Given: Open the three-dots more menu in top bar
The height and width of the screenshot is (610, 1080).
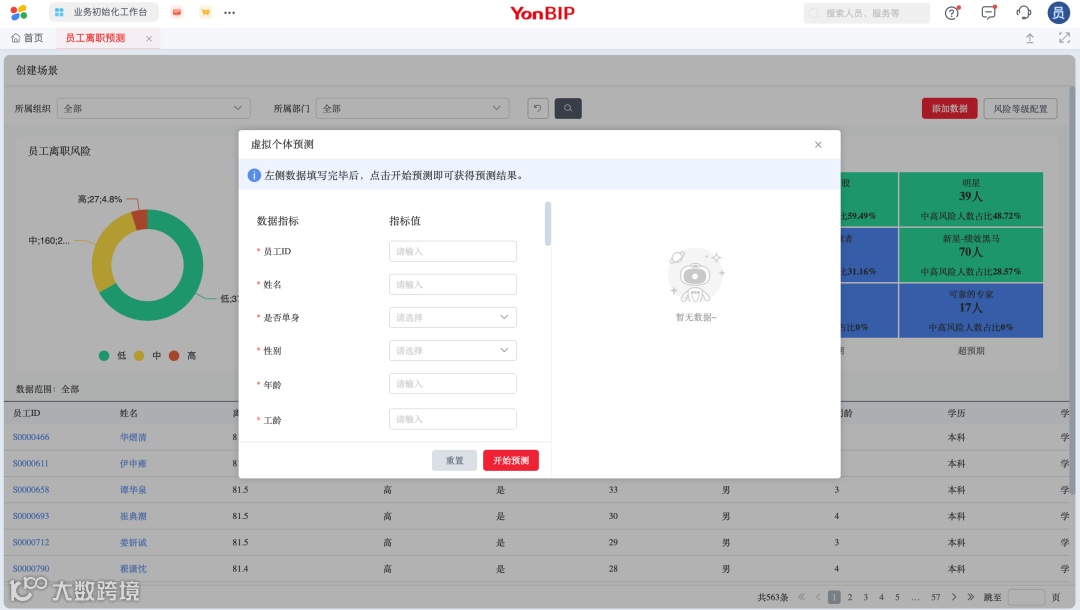Looking at the screenshot, I should point(229,12).
